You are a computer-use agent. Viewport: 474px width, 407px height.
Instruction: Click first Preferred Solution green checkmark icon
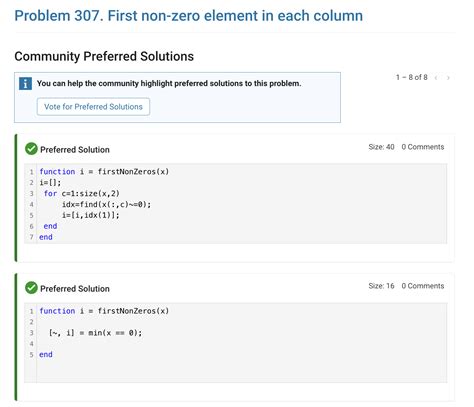31,149
